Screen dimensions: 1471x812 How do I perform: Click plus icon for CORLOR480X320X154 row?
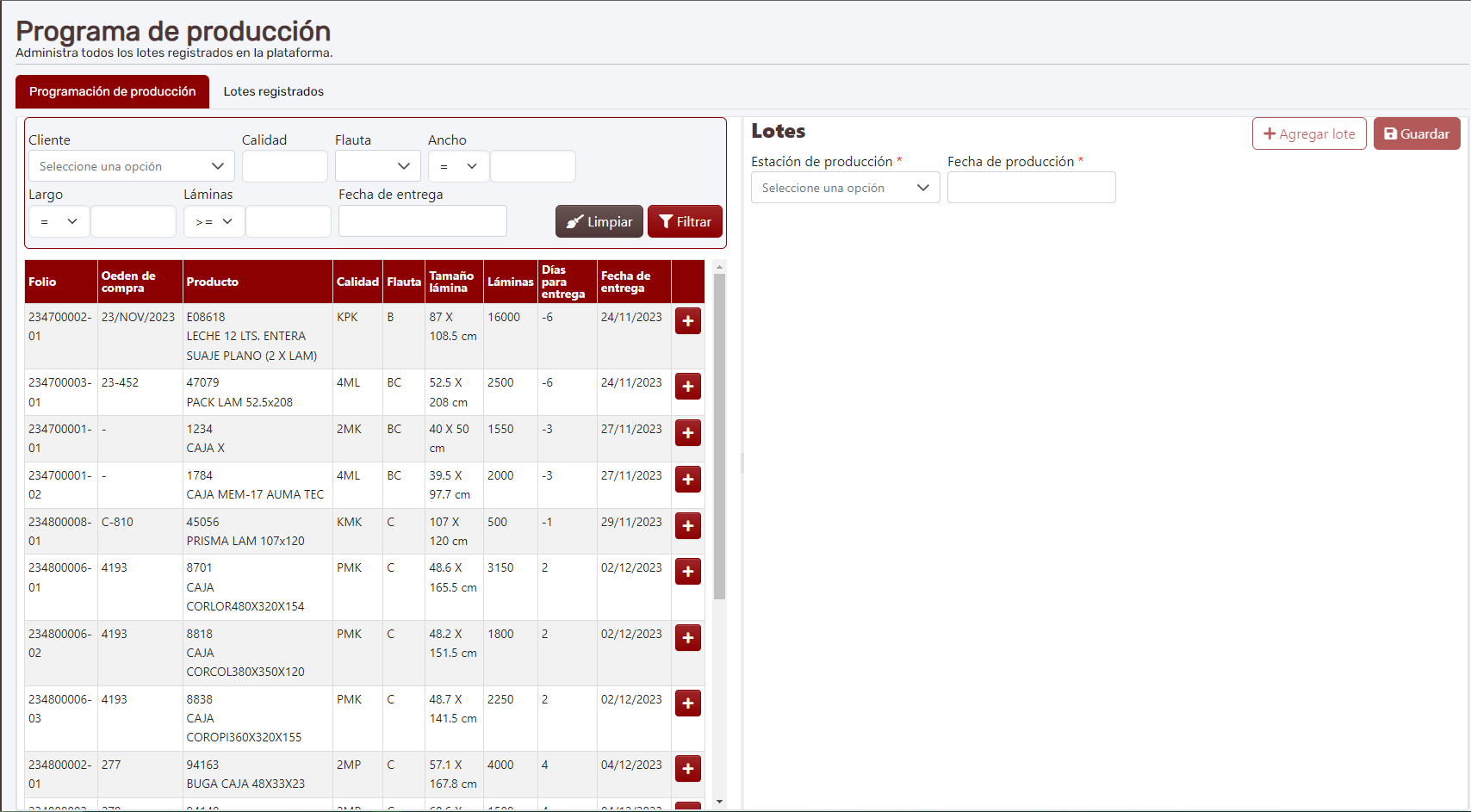pyautogui.click(x=687, y=572)
